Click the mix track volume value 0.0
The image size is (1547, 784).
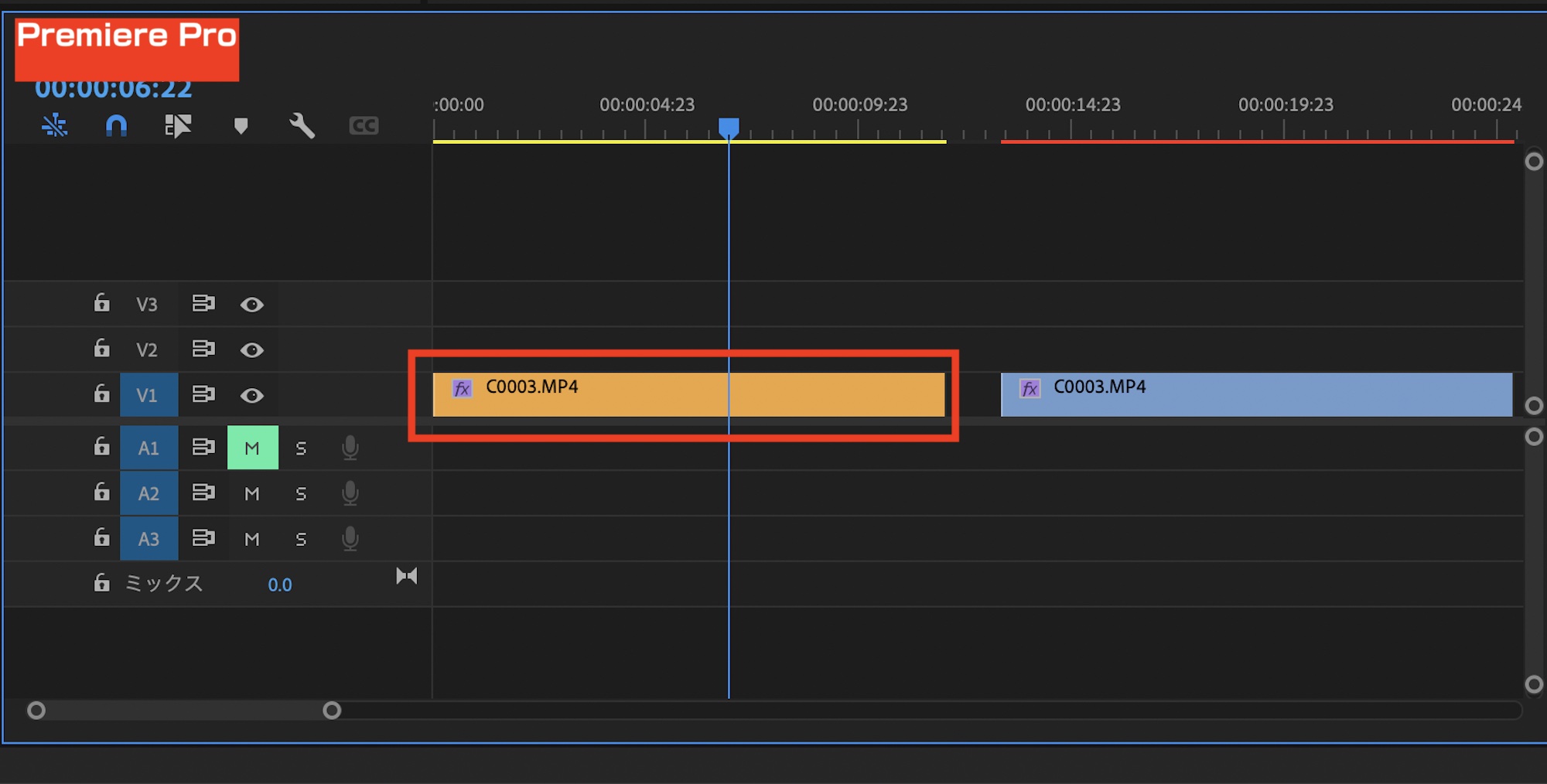pyautogui.click(x=280, y=585)
